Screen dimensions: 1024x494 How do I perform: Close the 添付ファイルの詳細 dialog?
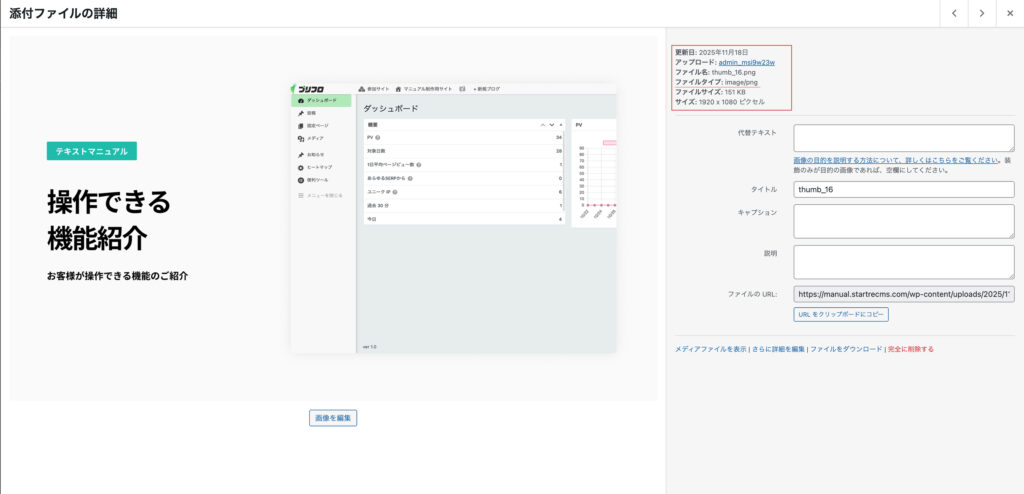point(1009,13)
